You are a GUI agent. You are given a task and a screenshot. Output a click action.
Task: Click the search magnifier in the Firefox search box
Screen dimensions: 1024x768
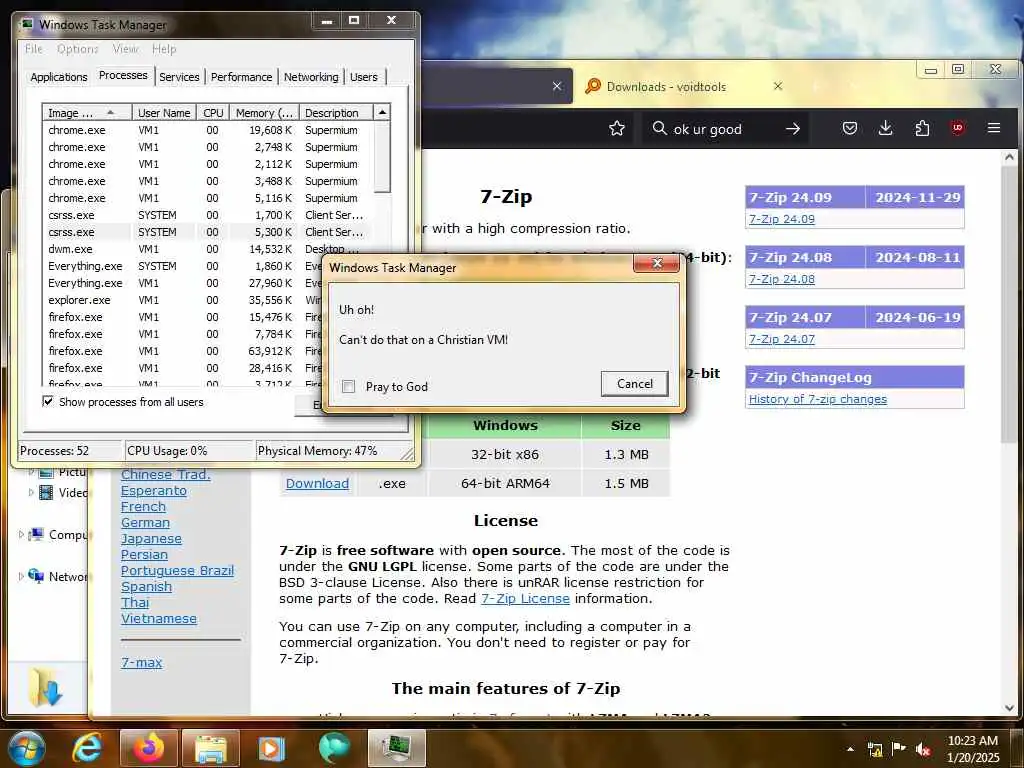click(x=660, y=128)
